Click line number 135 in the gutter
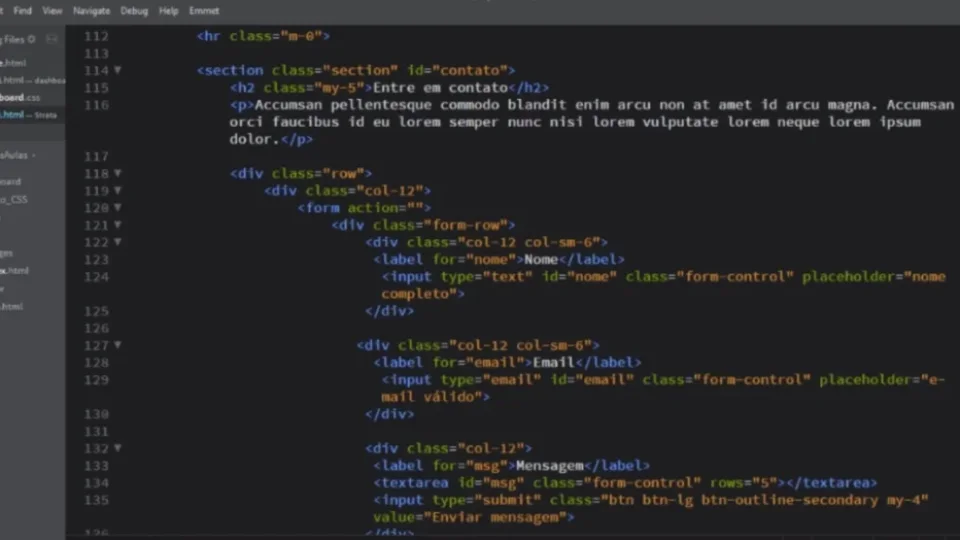 (96, 500)
